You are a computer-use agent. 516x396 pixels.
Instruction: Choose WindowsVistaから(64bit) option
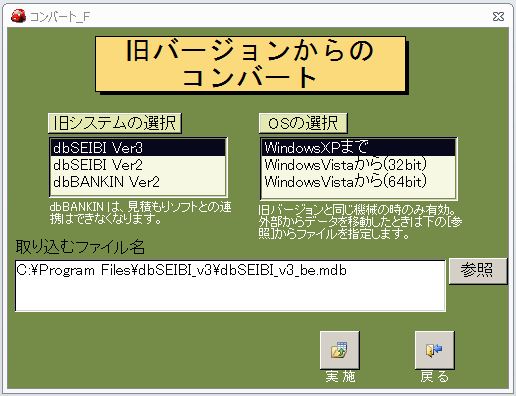[x=358, y=182]
